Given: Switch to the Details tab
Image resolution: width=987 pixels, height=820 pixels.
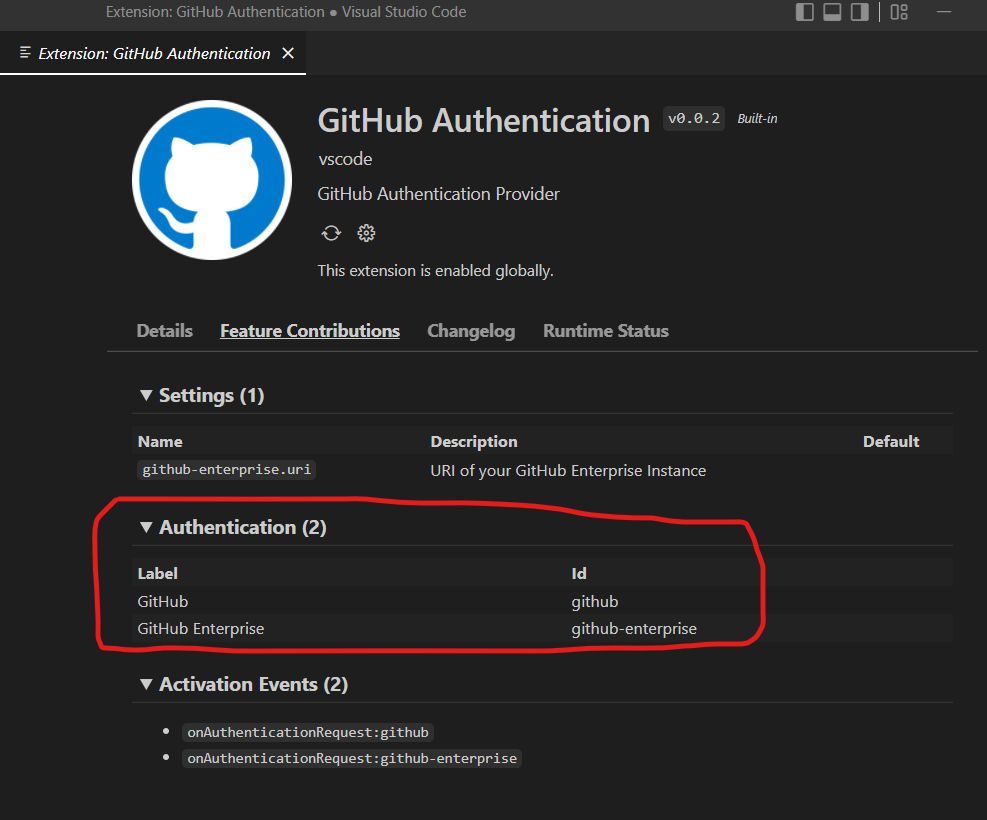Looking at the screenshot, I should coord(164,330).
